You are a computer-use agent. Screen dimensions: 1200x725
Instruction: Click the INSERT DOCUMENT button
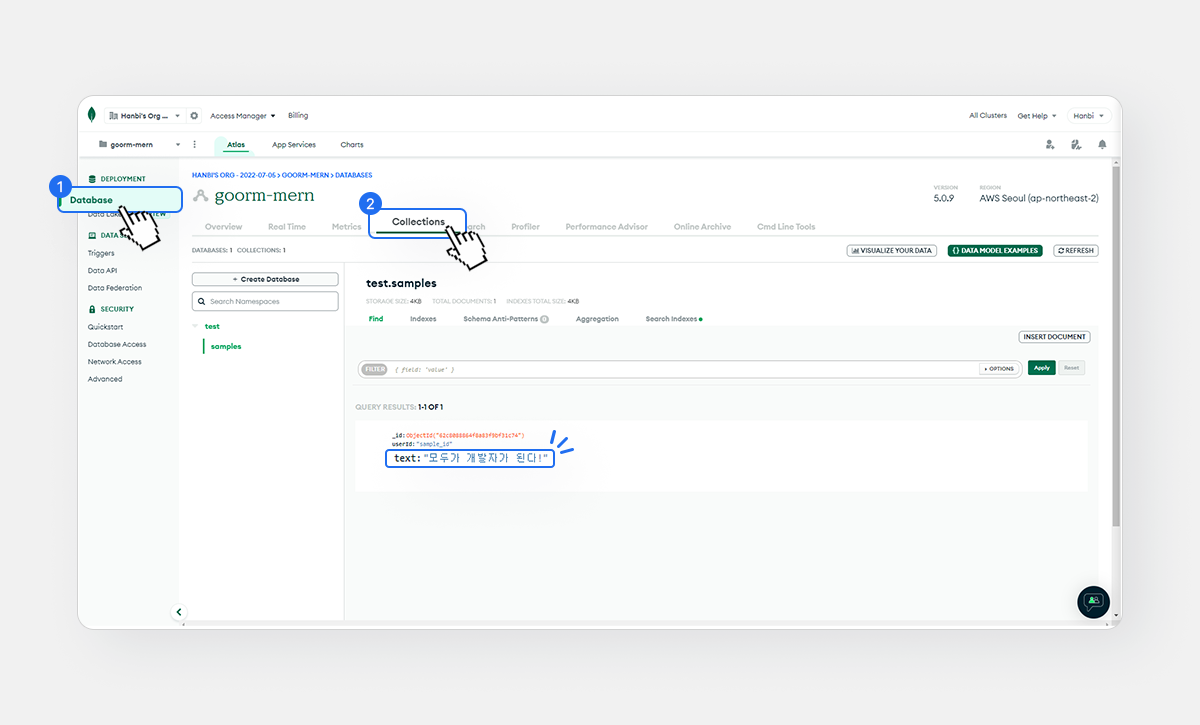click(1054, 337)
